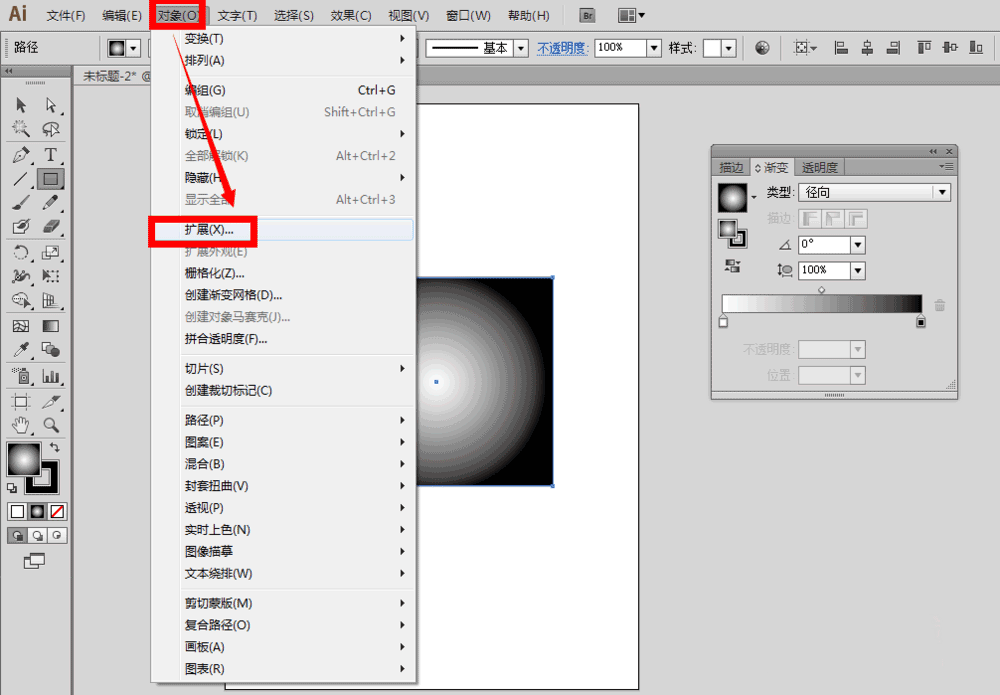Open the fill swatch dropdown in control bar
The width and height of the screenshot is (1000, 695).
click(x=133, y=48)
